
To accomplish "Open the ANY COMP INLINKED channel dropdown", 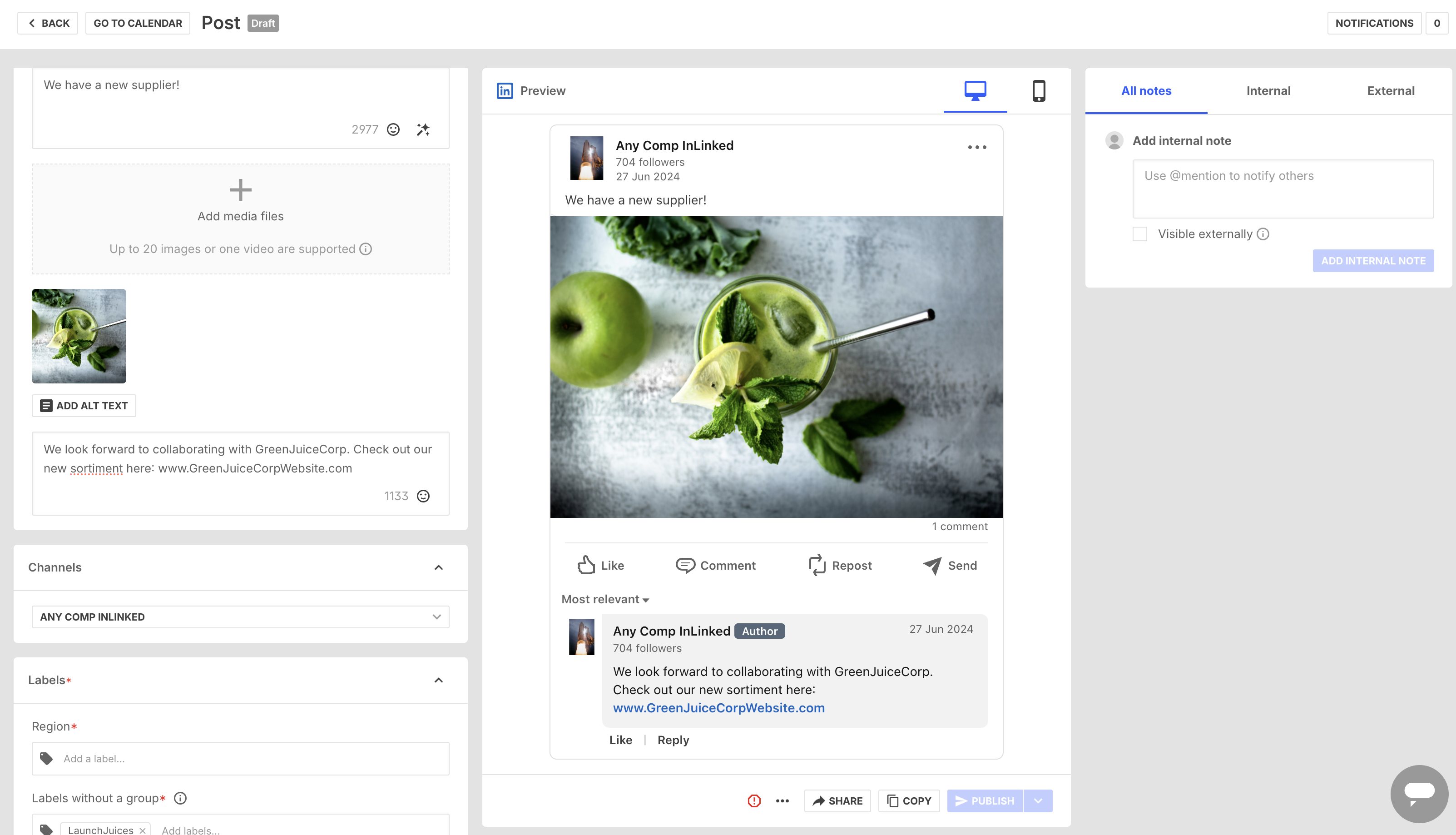I will point(240,617).
